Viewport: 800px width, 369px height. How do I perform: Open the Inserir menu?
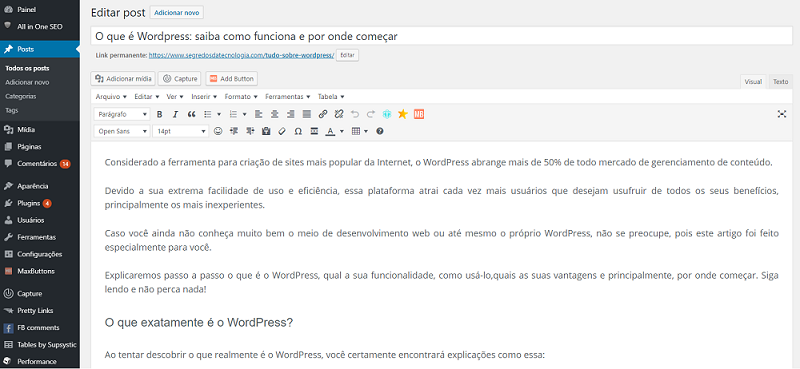click(204, 96)
